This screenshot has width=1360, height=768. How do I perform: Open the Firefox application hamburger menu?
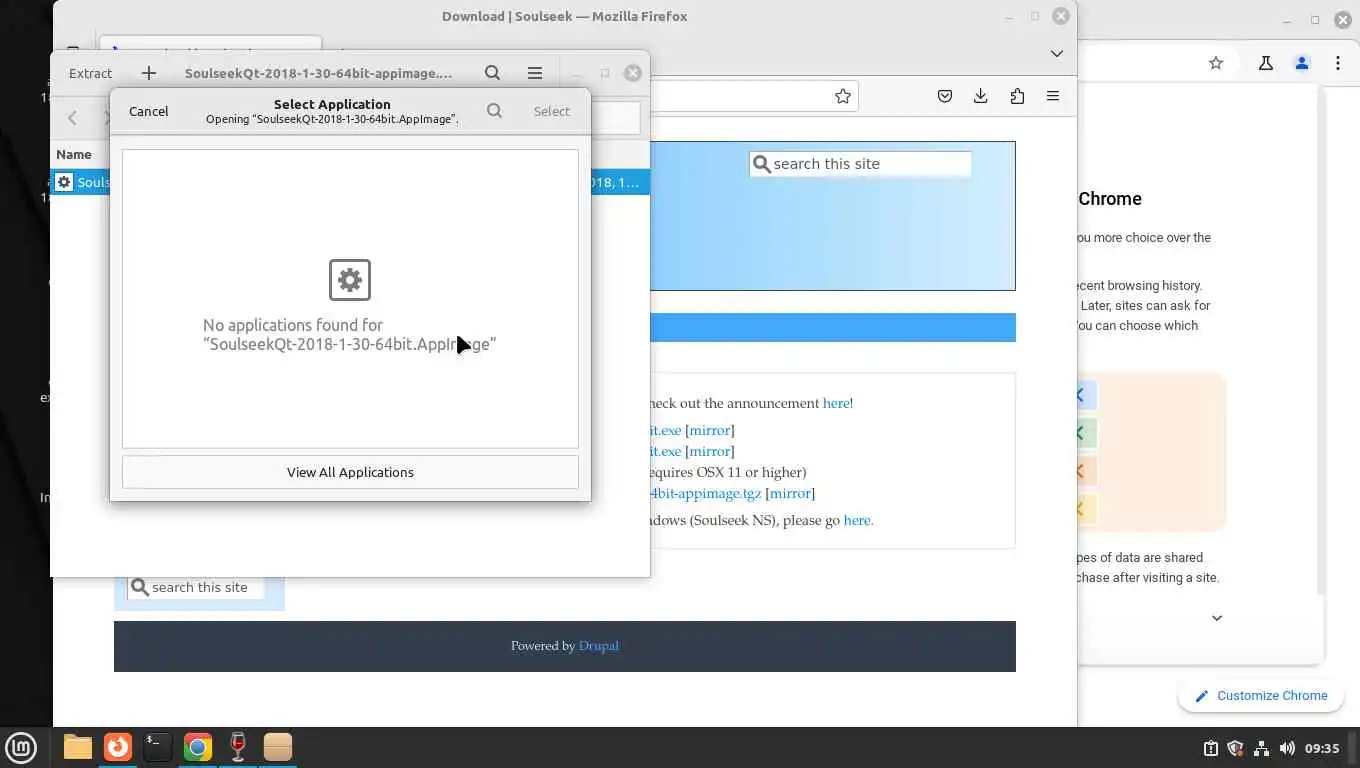tap(1053, 96)
